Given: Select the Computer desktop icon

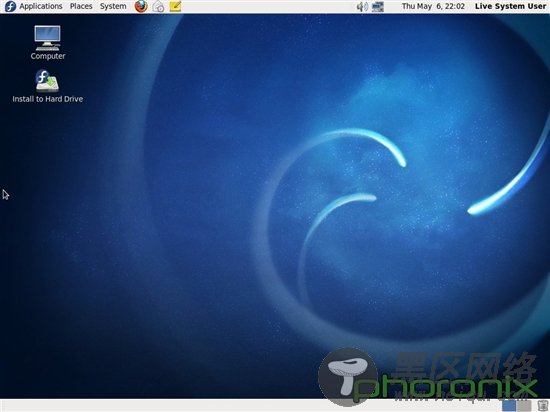Looking at the screenshot, I should coord(48,42).
